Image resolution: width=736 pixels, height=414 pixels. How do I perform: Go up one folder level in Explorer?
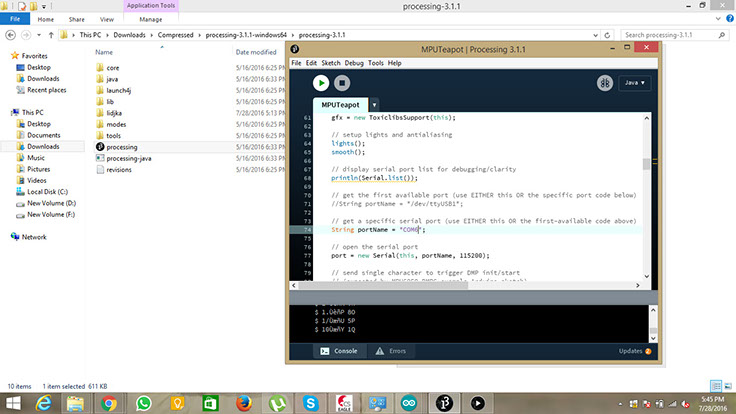click(51, 35)
